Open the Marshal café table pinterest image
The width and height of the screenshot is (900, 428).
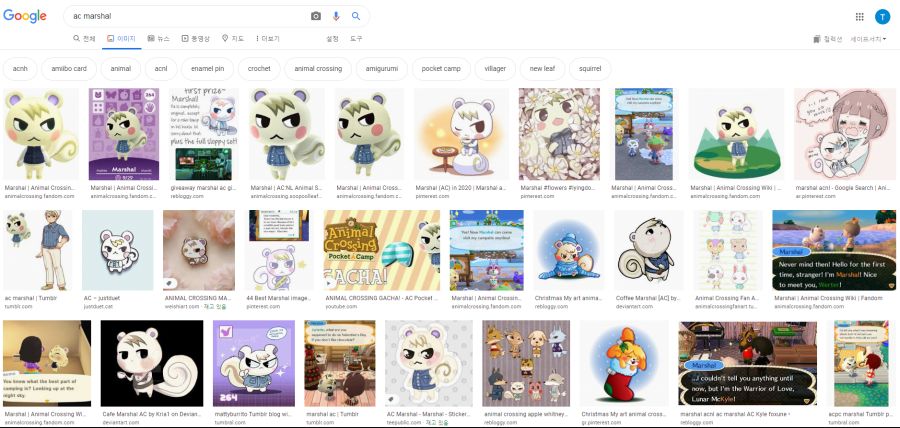[x=461, y=134]
